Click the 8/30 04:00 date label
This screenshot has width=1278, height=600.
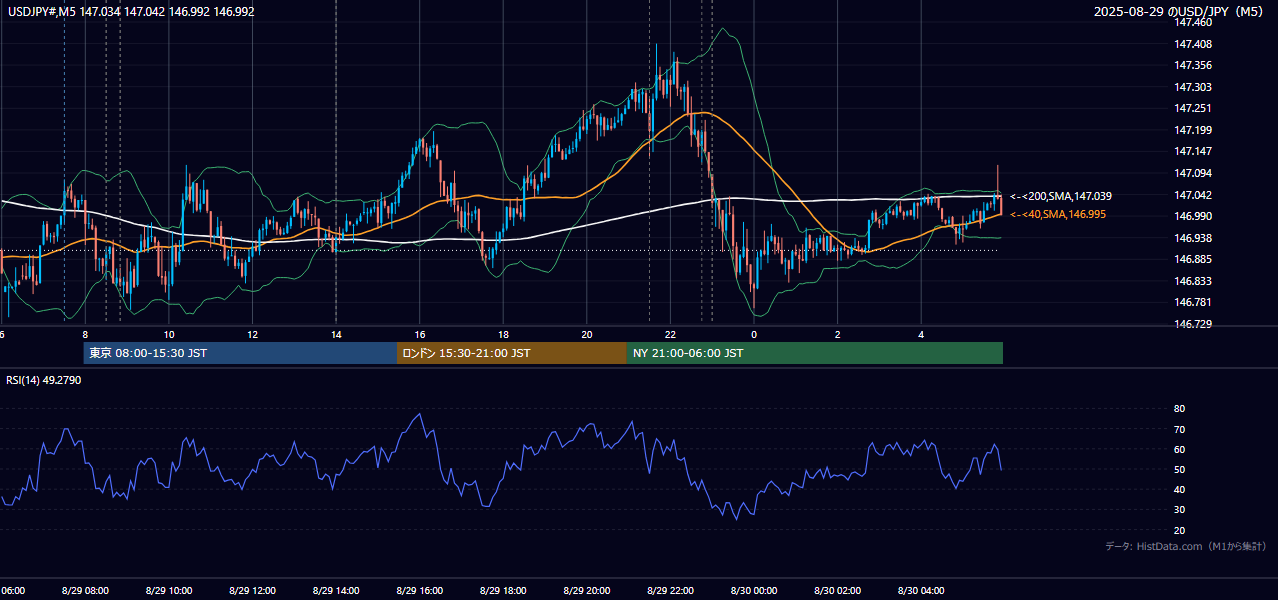click(921, 590)
